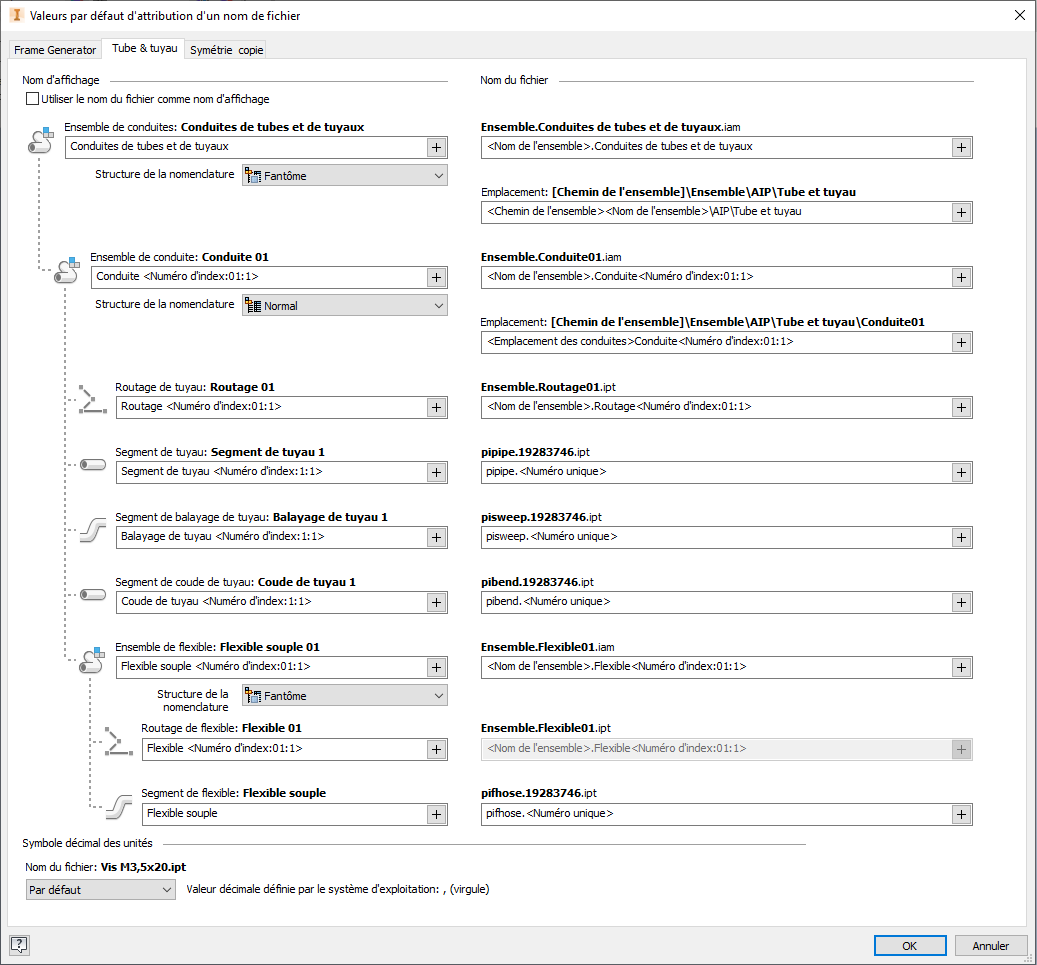Click plus button beside pifhose file name field
The image size is (1037, 965).
960,814
